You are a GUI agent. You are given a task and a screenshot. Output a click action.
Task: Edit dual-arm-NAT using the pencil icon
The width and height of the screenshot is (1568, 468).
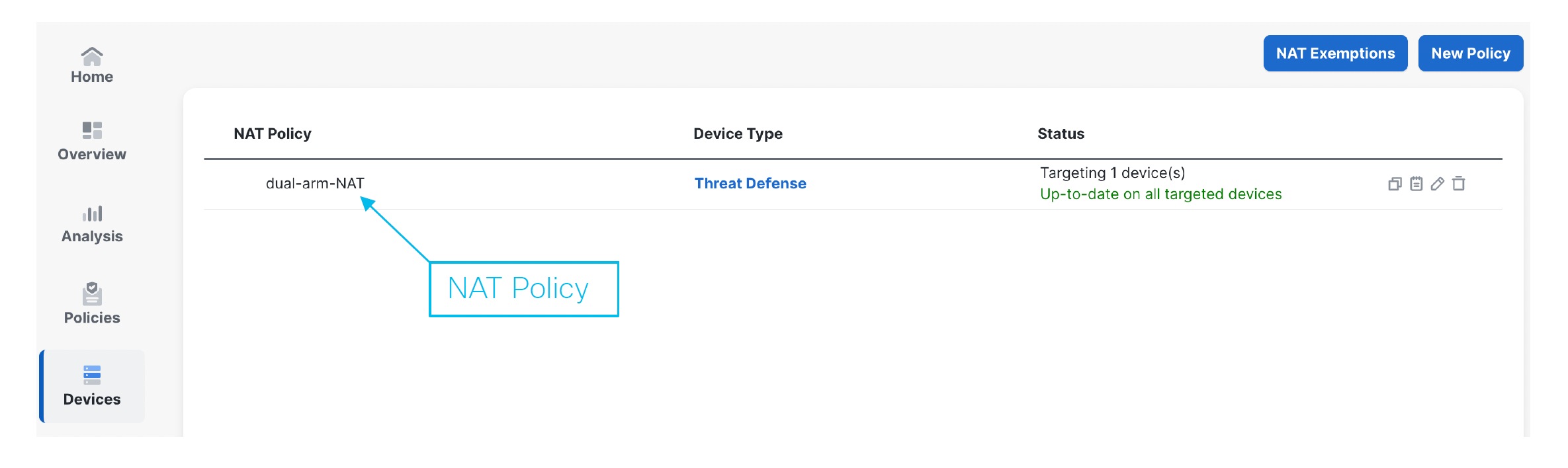tap(1437, 184)
